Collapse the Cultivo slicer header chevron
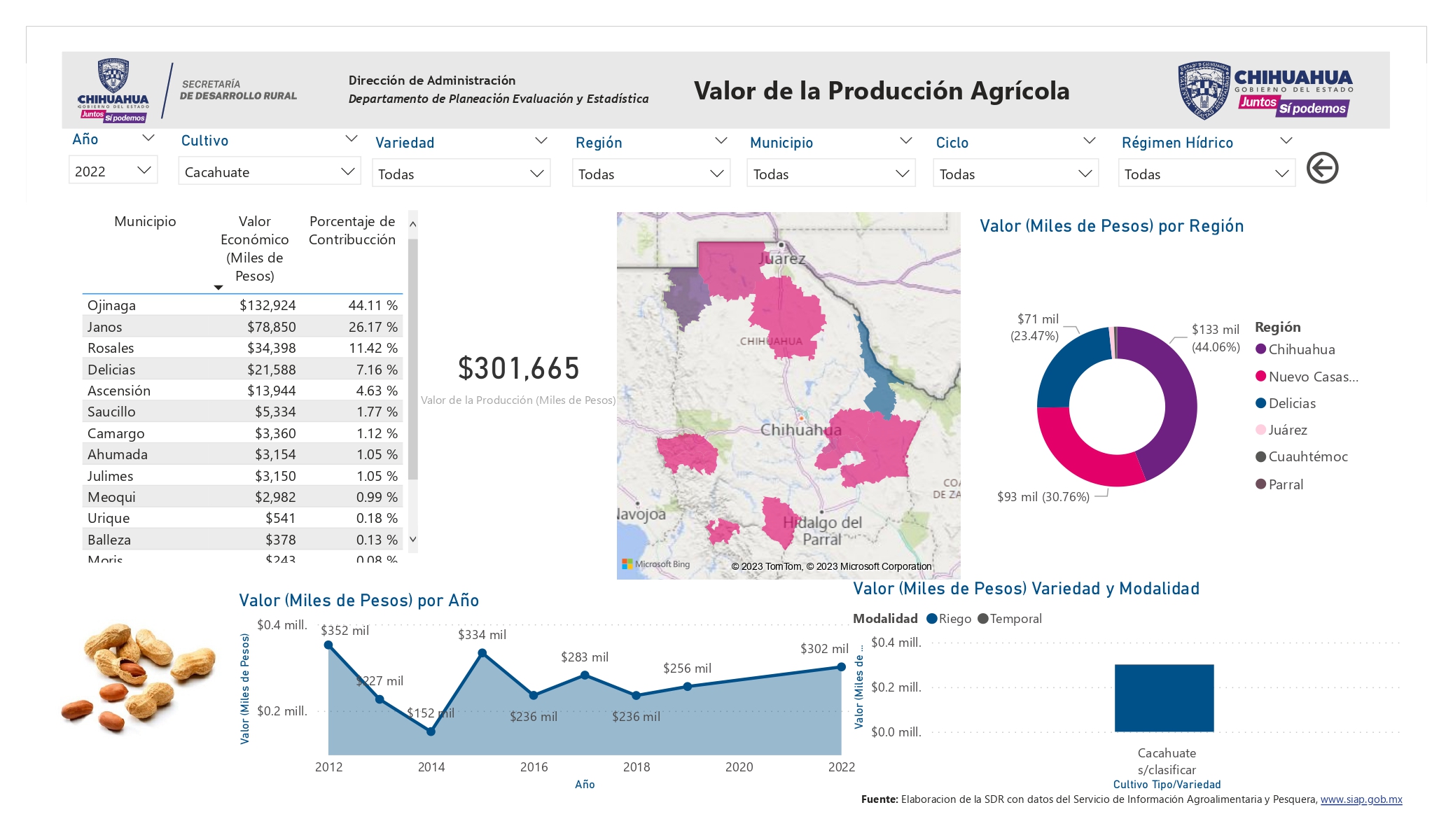Screen dimensions: 1453x840 tap(352, 139)
